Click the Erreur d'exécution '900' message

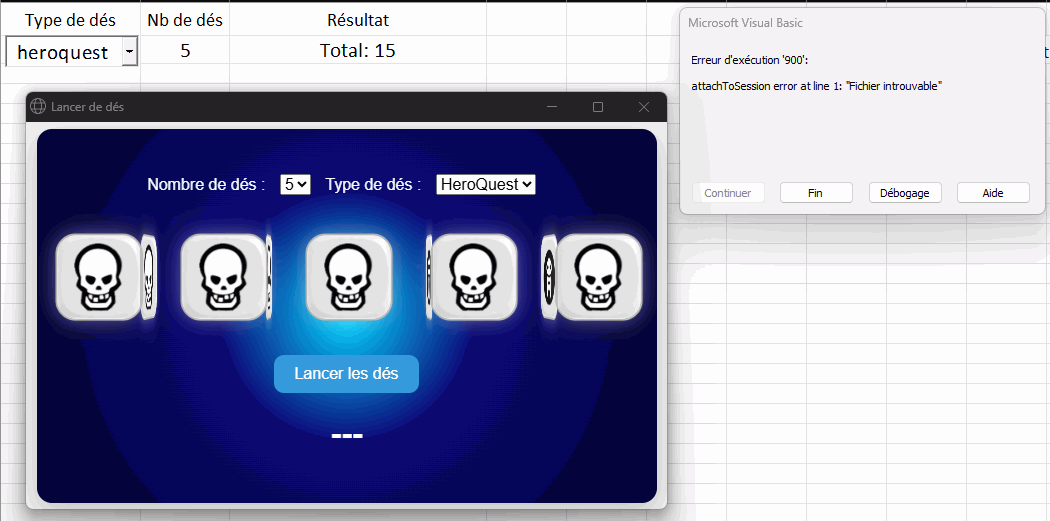click(x=749, y=61)
